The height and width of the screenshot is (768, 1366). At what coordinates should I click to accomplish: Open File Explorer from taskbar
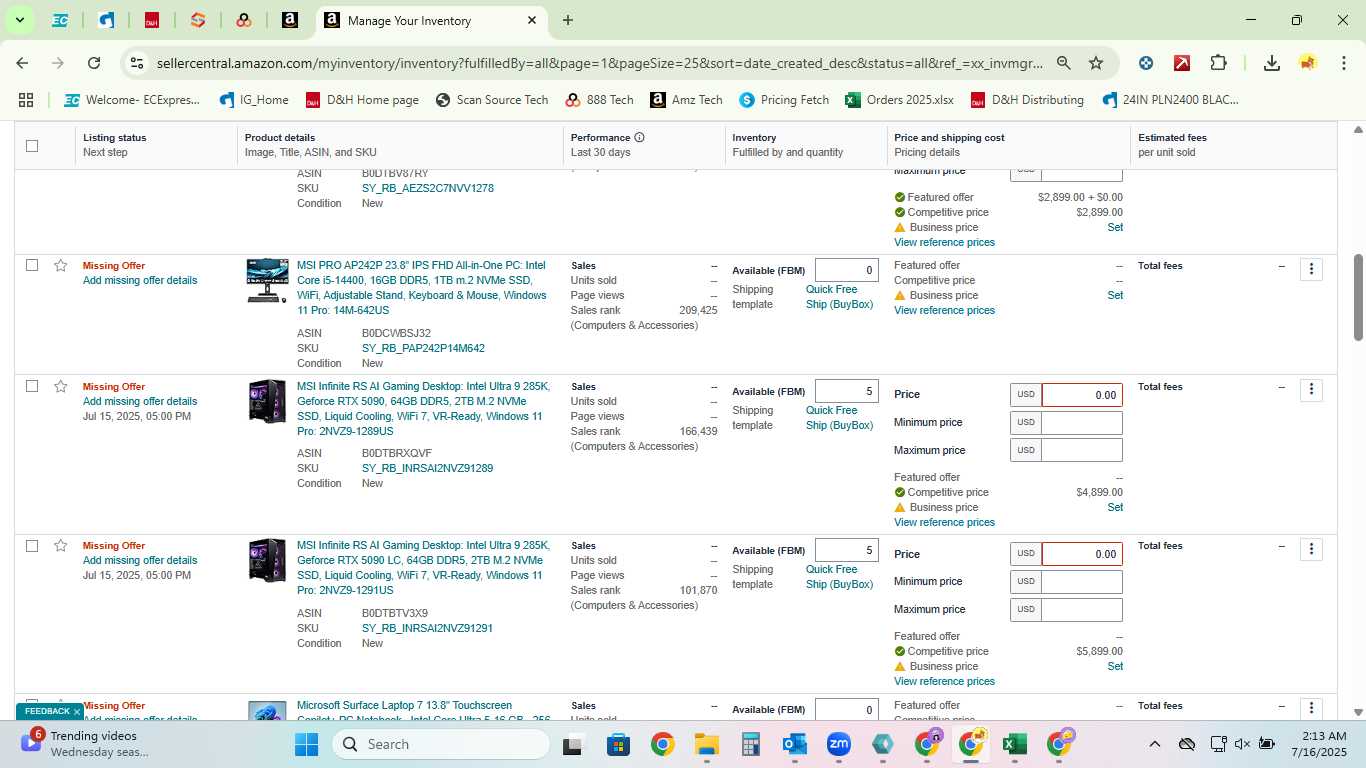pos(706,744)
